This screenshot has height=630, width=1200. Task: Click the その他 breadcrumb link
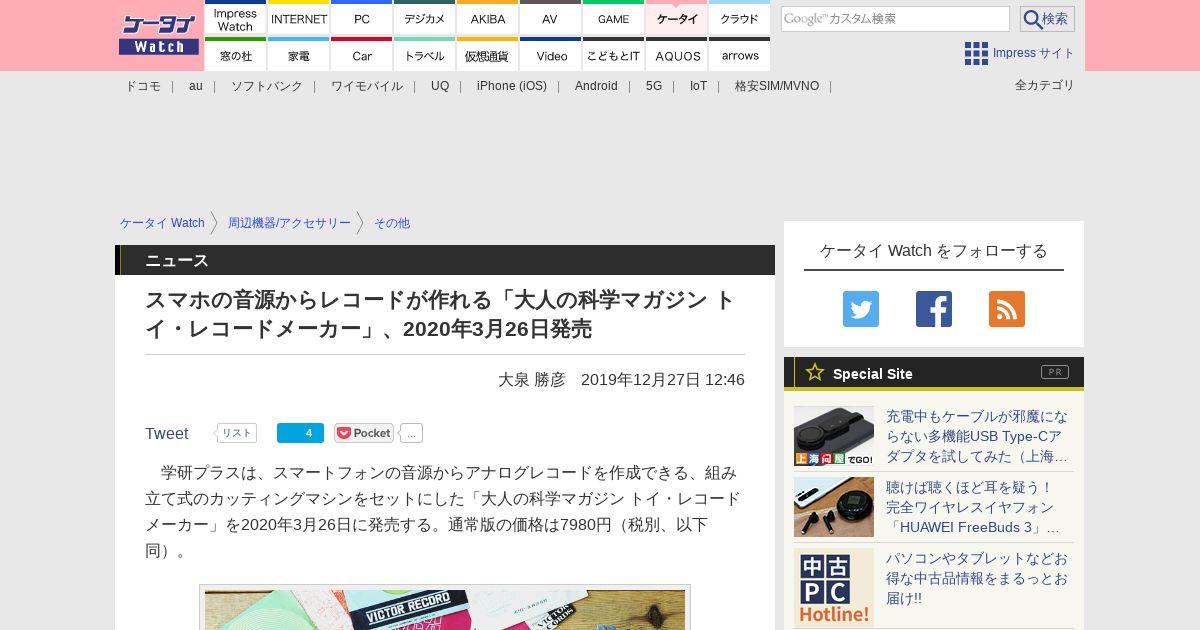pos(392,223)
